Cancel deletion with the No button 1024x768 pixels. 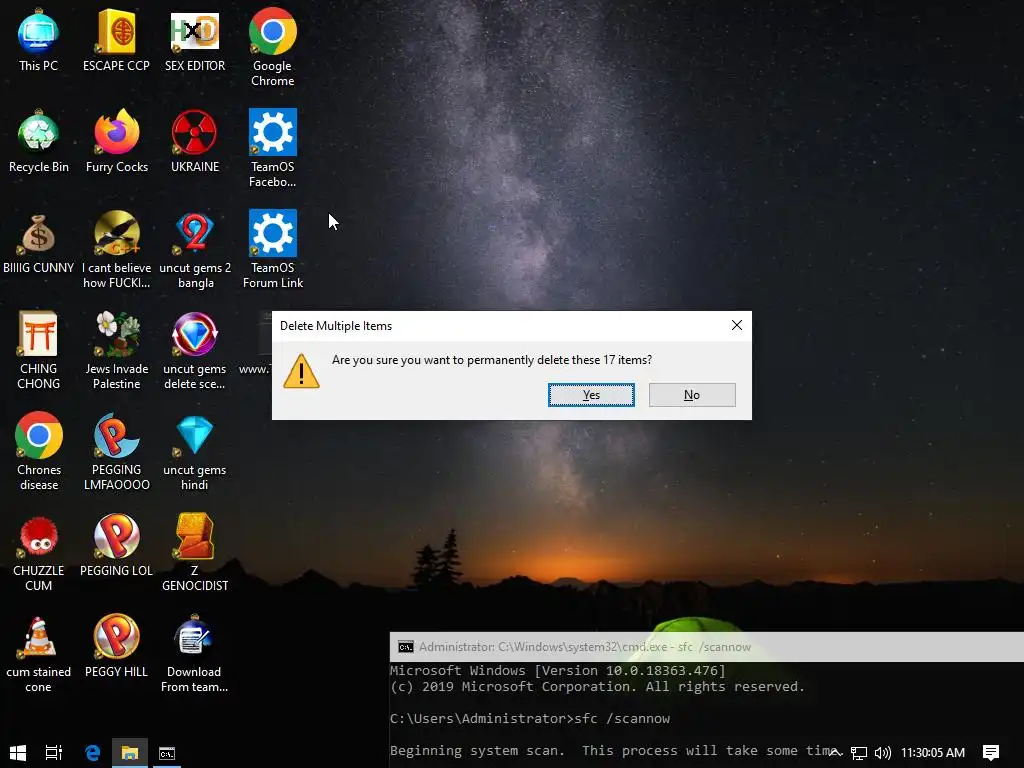[x=692, y=395]
